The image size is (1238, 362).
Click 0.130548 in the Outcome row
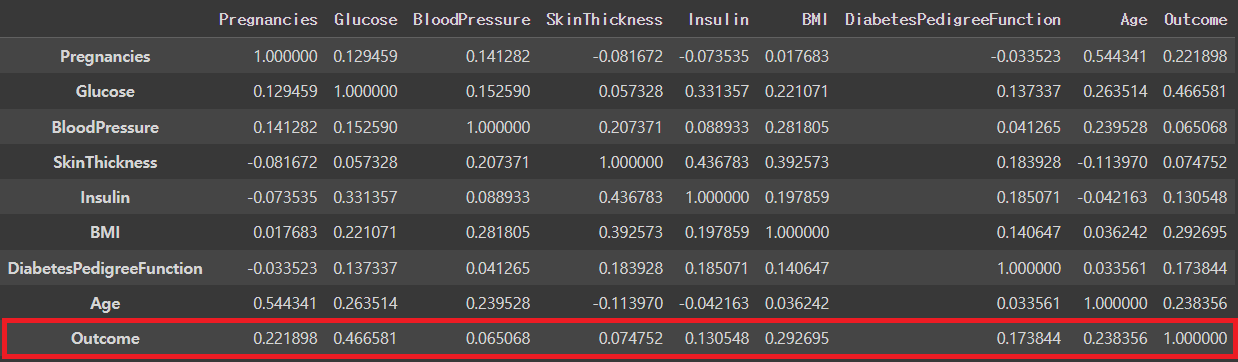pyautogui.click(x=717, y=339)
